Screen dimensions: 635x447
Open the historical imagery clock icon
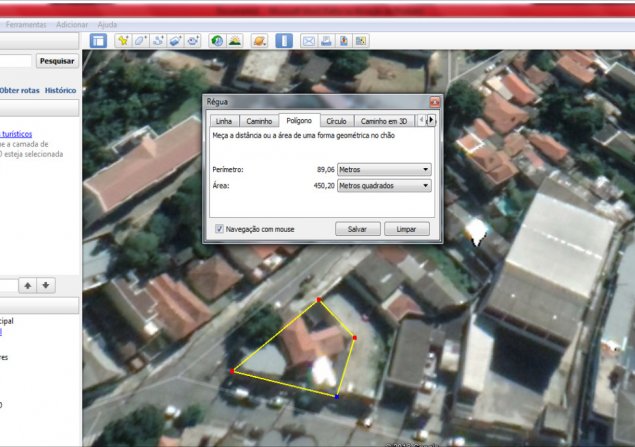(x=216, y=41)
